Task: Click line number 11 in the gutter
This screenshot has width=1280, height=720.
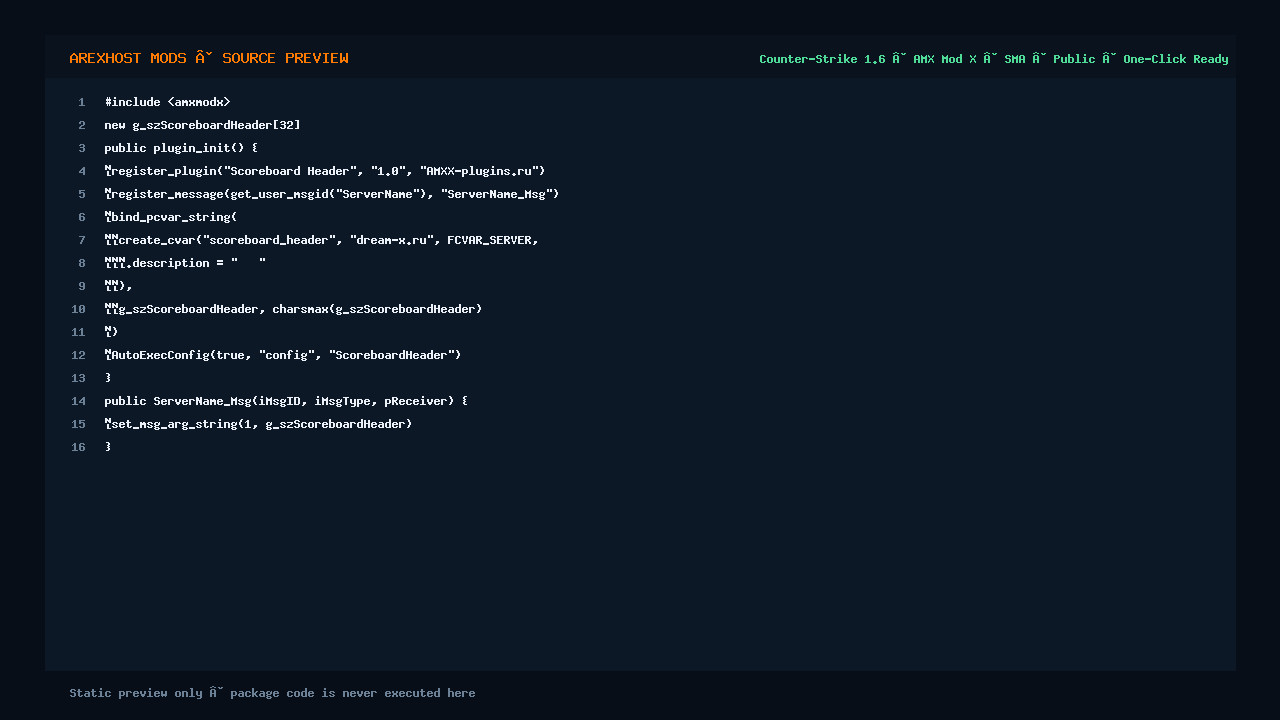Action: (79, 332)
